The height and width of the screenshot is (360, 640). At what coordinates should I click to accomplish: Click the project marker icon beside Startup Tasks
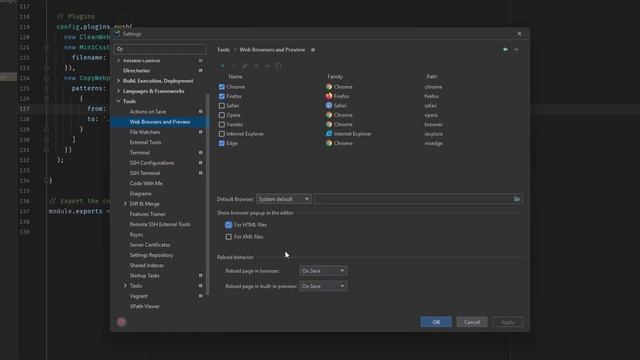(x=200, y=276)
